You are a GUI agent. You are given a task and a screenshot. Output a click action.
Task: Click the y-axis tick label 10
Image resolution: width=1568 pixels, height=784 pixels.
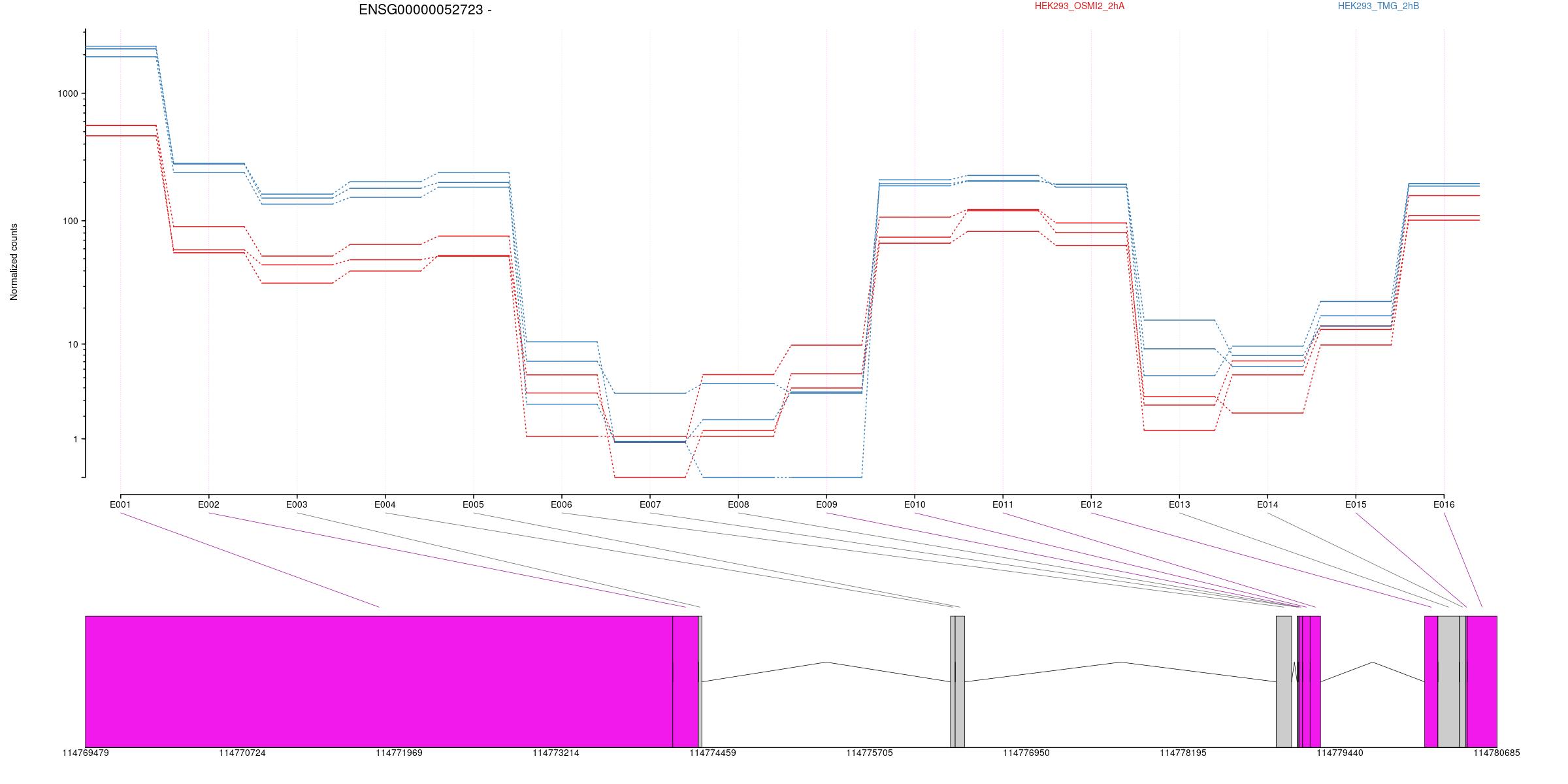(73, 344)
